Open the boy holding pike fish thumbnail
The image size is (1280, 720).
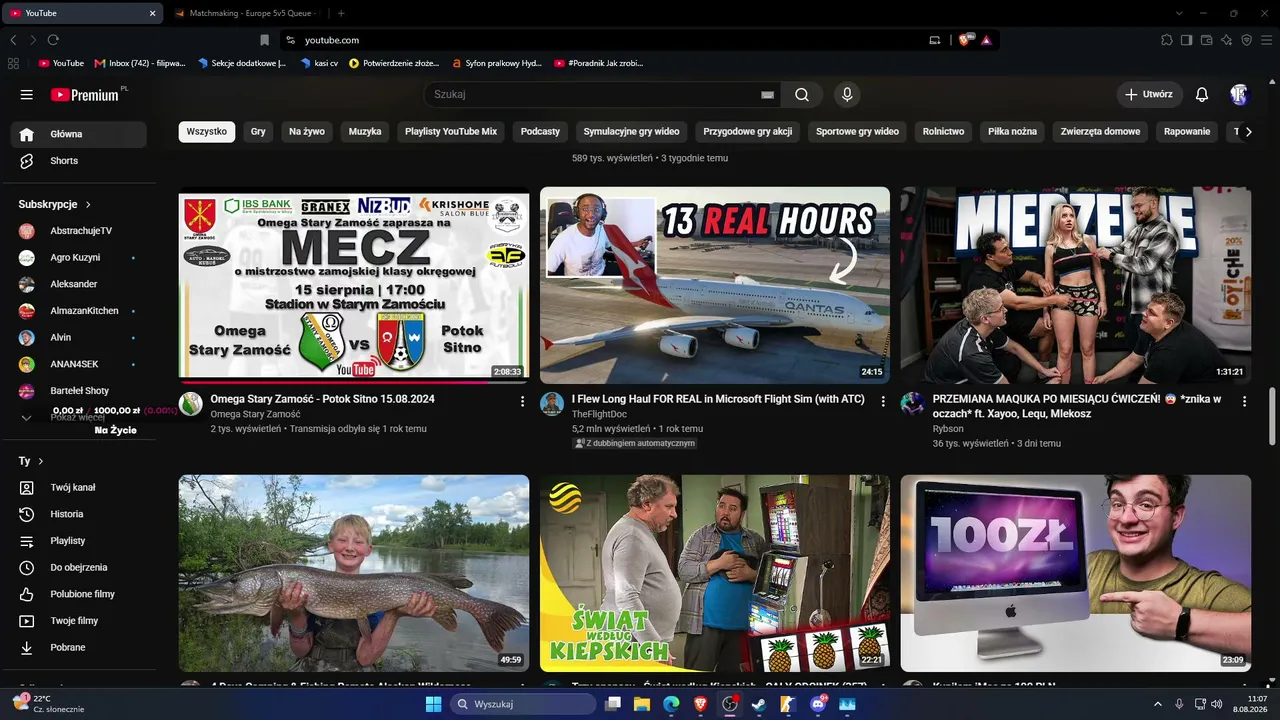[354, 573]
